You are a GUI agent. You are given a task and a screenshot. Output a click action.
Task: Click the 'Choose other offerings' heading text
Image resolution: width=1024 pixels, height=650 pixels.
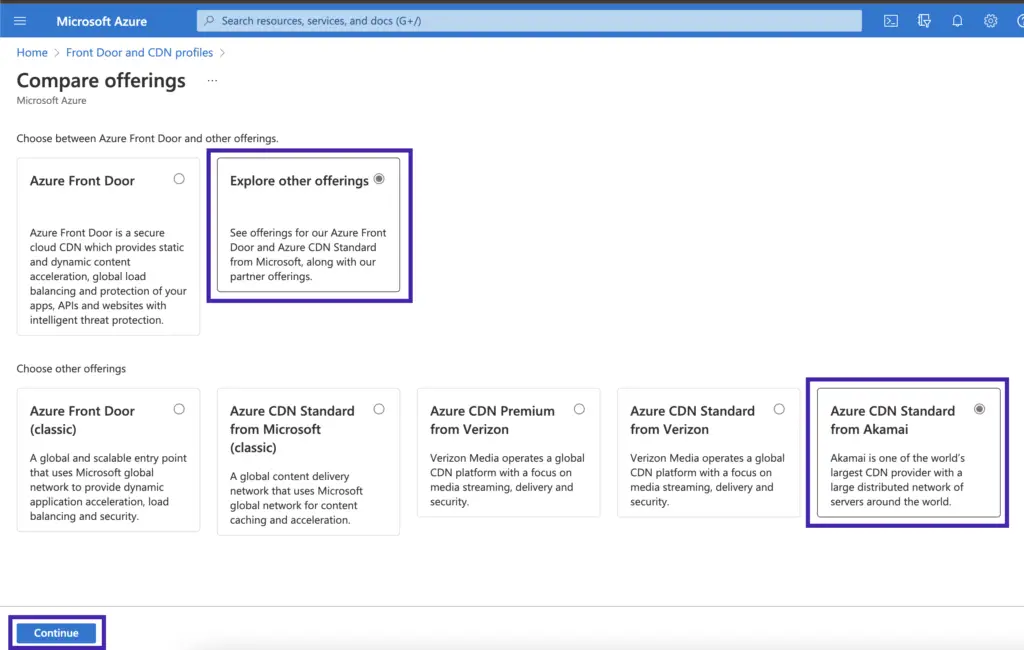coord(71,368)
